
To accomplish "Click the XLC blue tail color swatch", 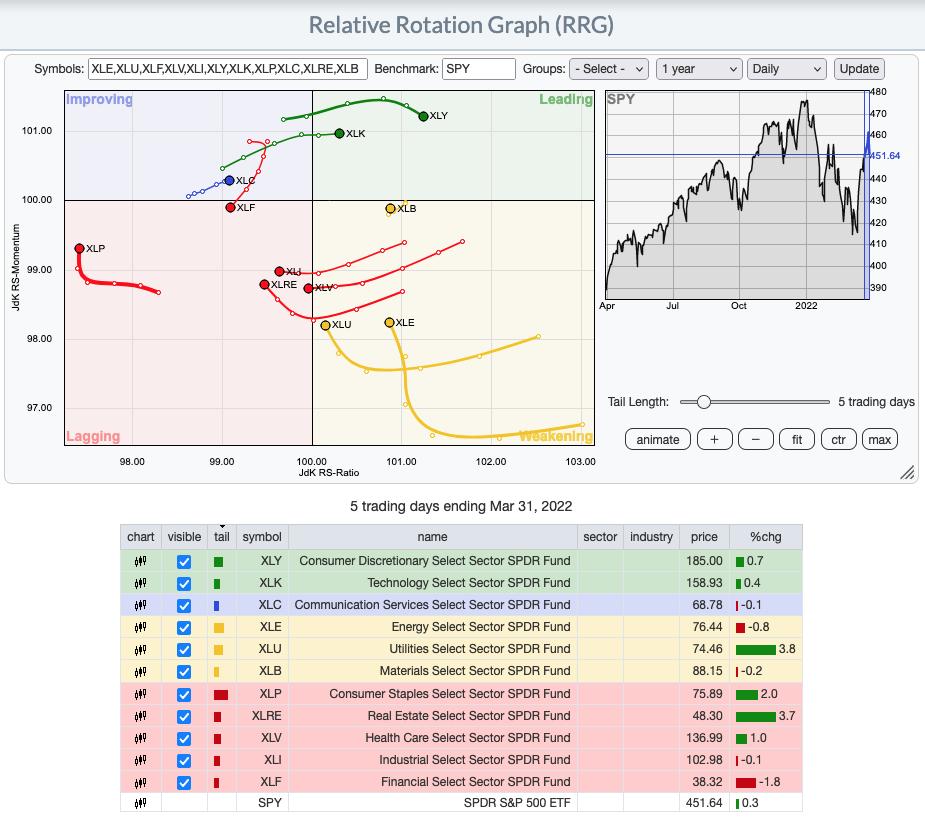I will 217,606.
